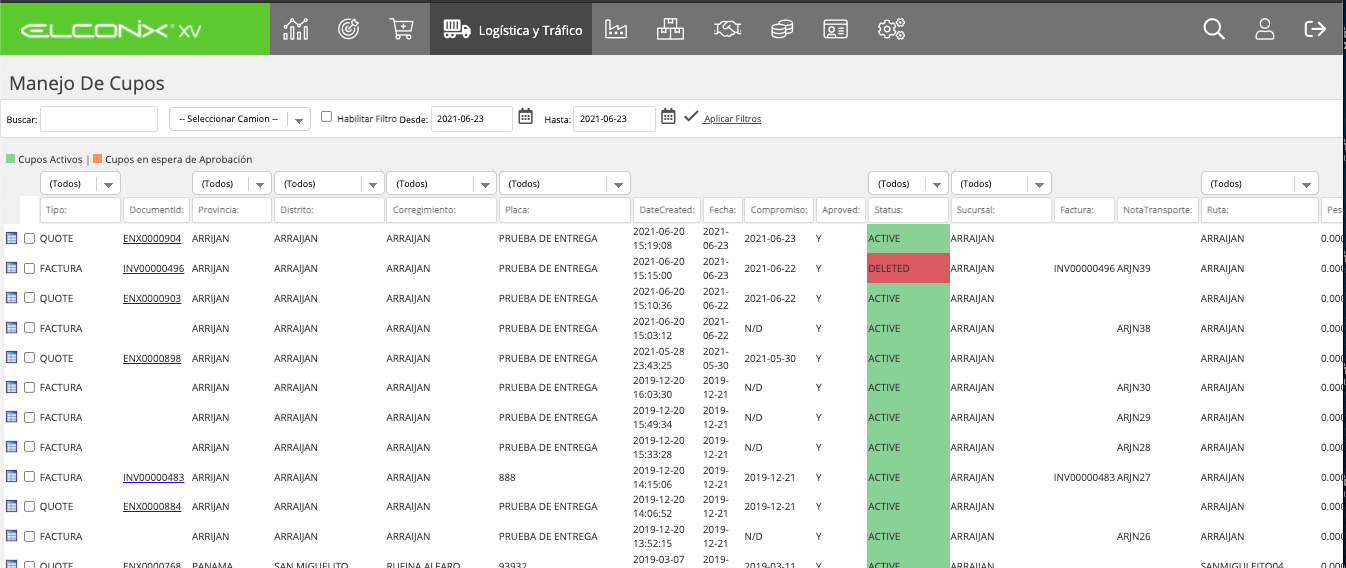Open the ID card module icon

835,29
